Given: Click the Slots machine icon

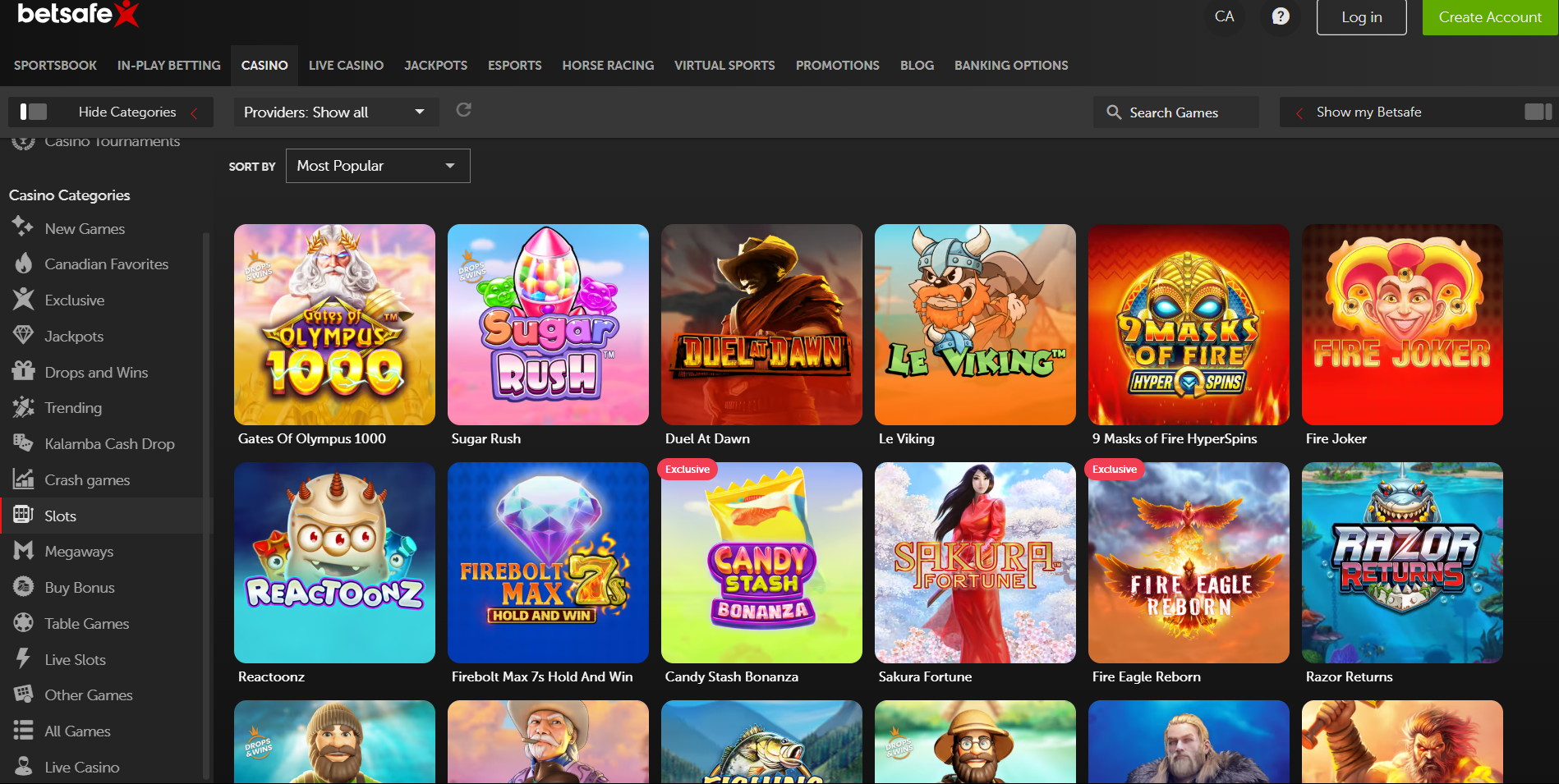Looking at the screenshot, I should pyautogui.click(x=23, y=515).
